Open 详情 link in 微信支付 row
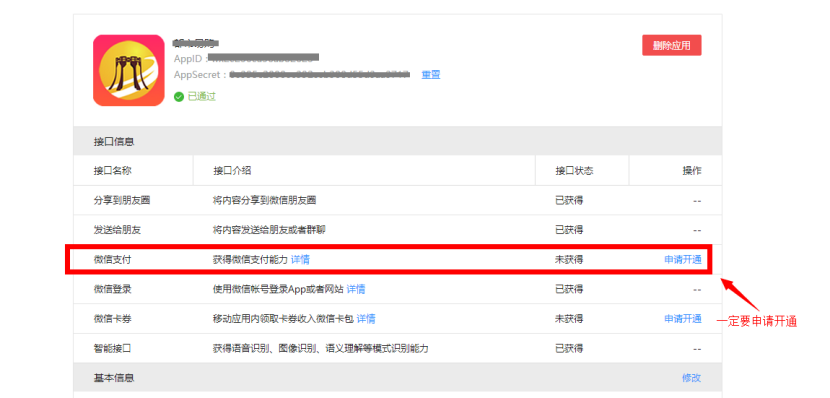The height and width of the screenshot is (398, 830). coord(300,259)
